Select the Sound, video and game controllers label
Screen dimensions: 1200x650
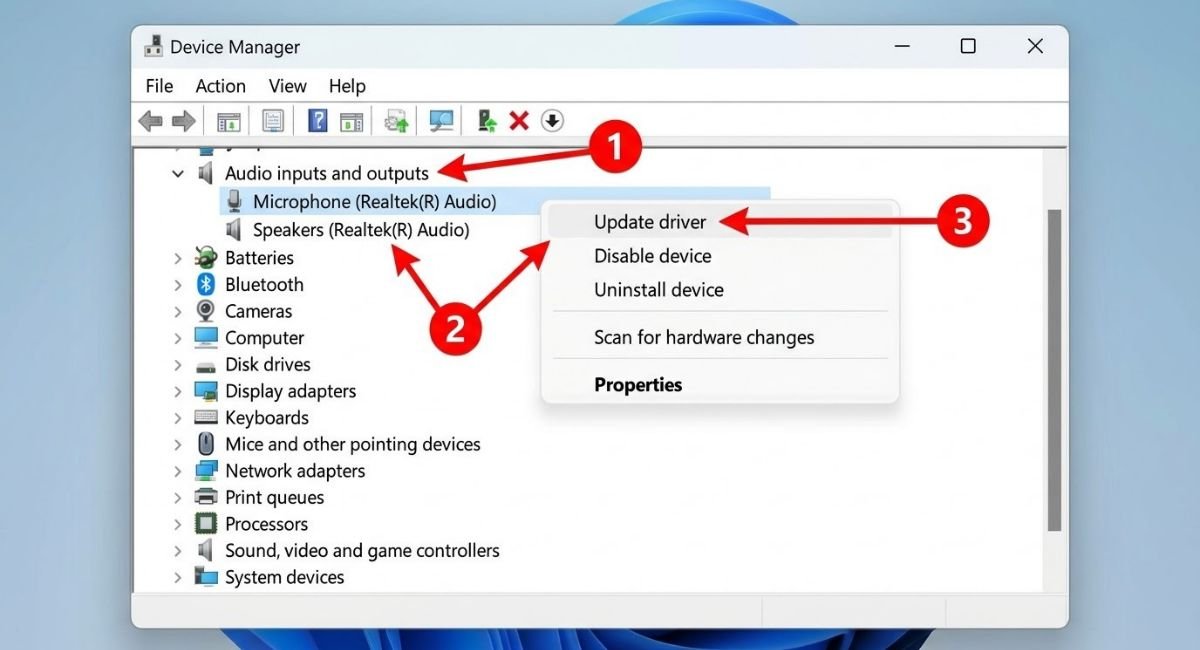click(x=362, y=551)
